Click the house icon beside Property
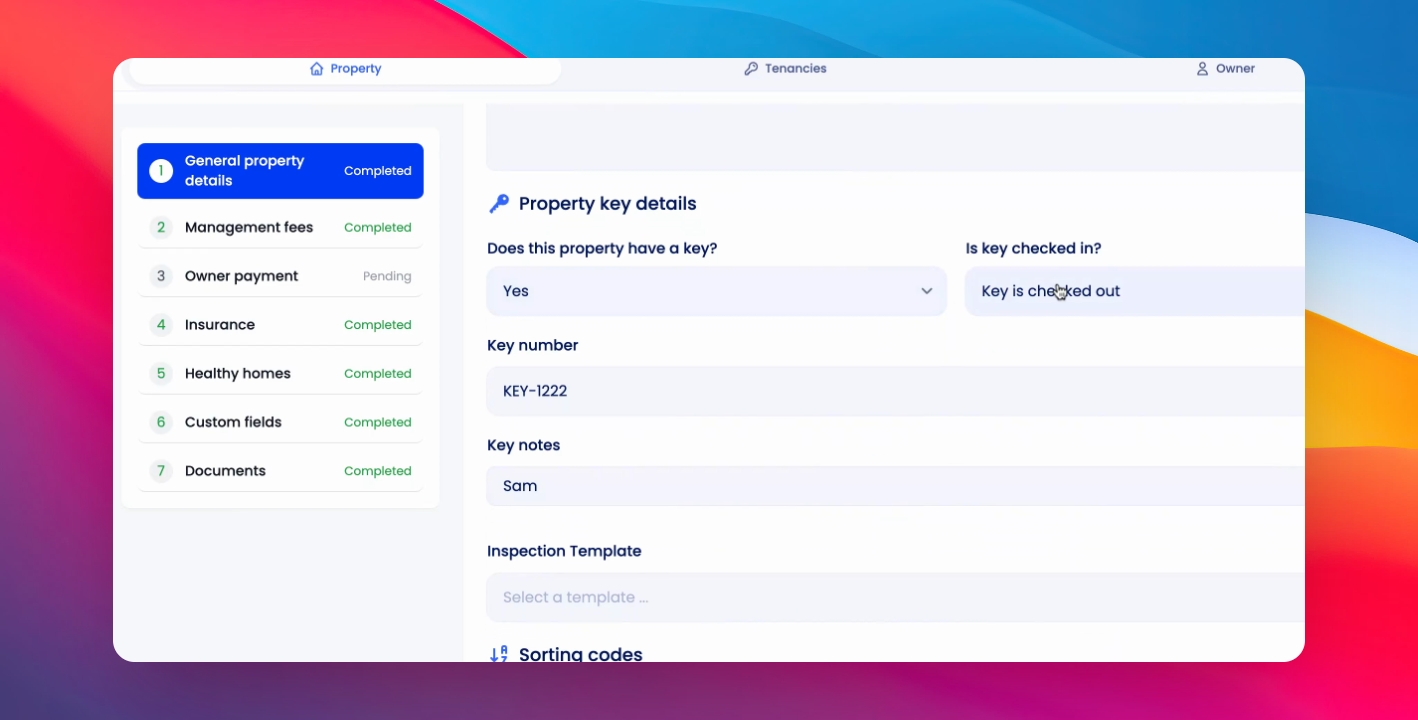This screenshot has height=720, width=1418. (x=317, y=69)
